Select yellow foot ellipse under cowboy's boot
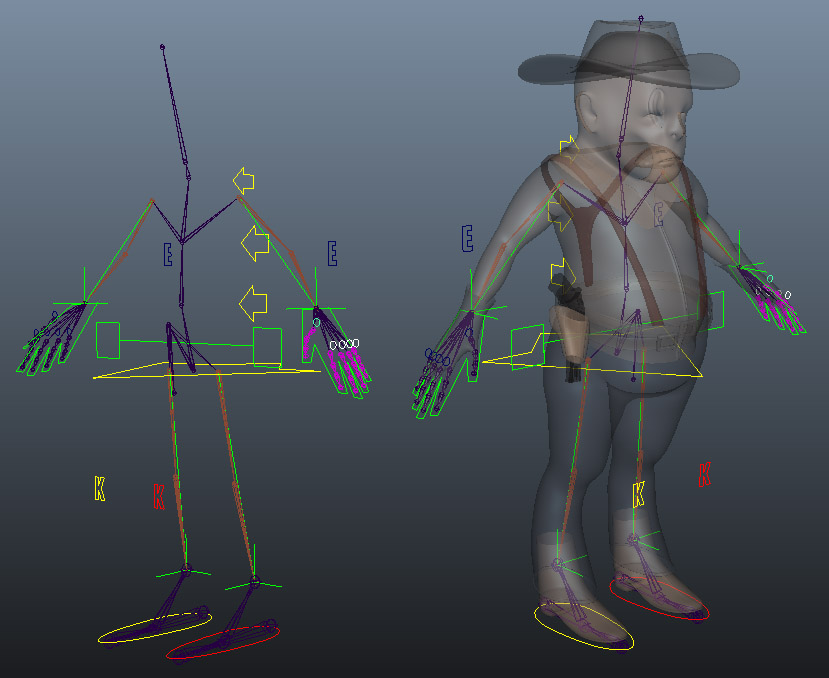This screenshot has height=678, width=829. click(584, 627)
